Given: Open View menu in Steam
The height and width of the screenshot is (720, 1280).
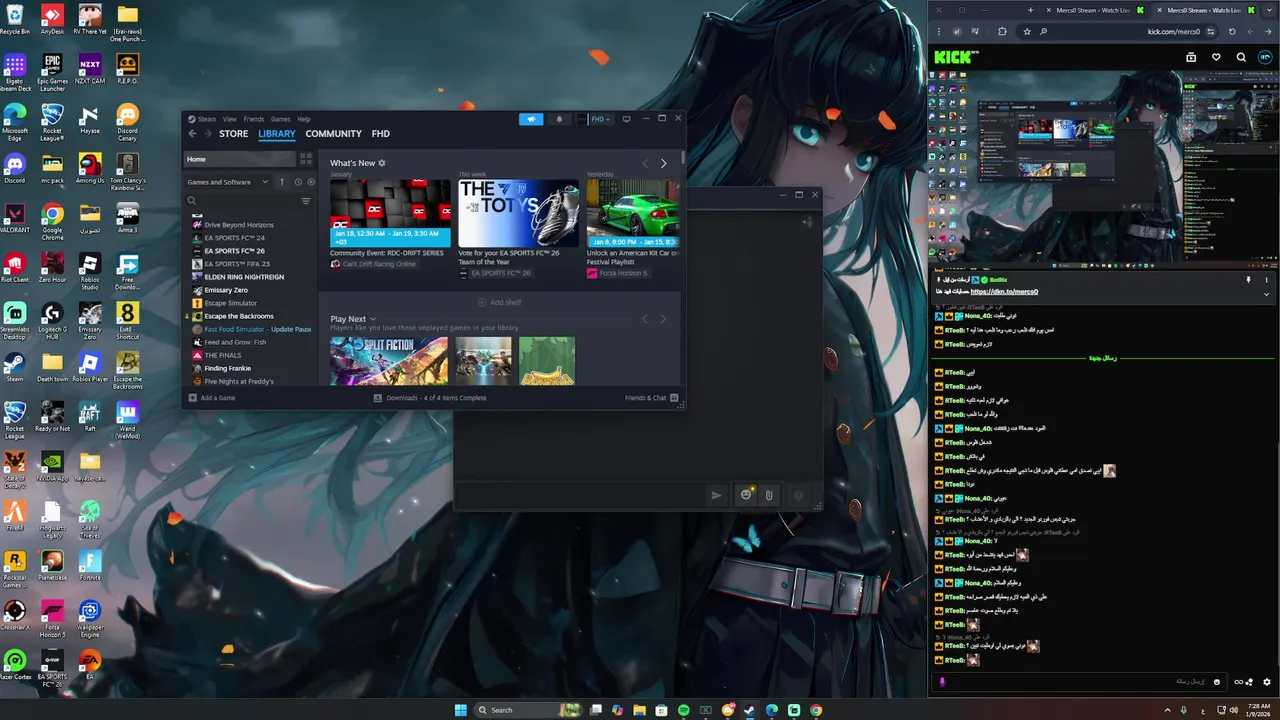Looking at the screenshot, I should click(x=229, y=119).
